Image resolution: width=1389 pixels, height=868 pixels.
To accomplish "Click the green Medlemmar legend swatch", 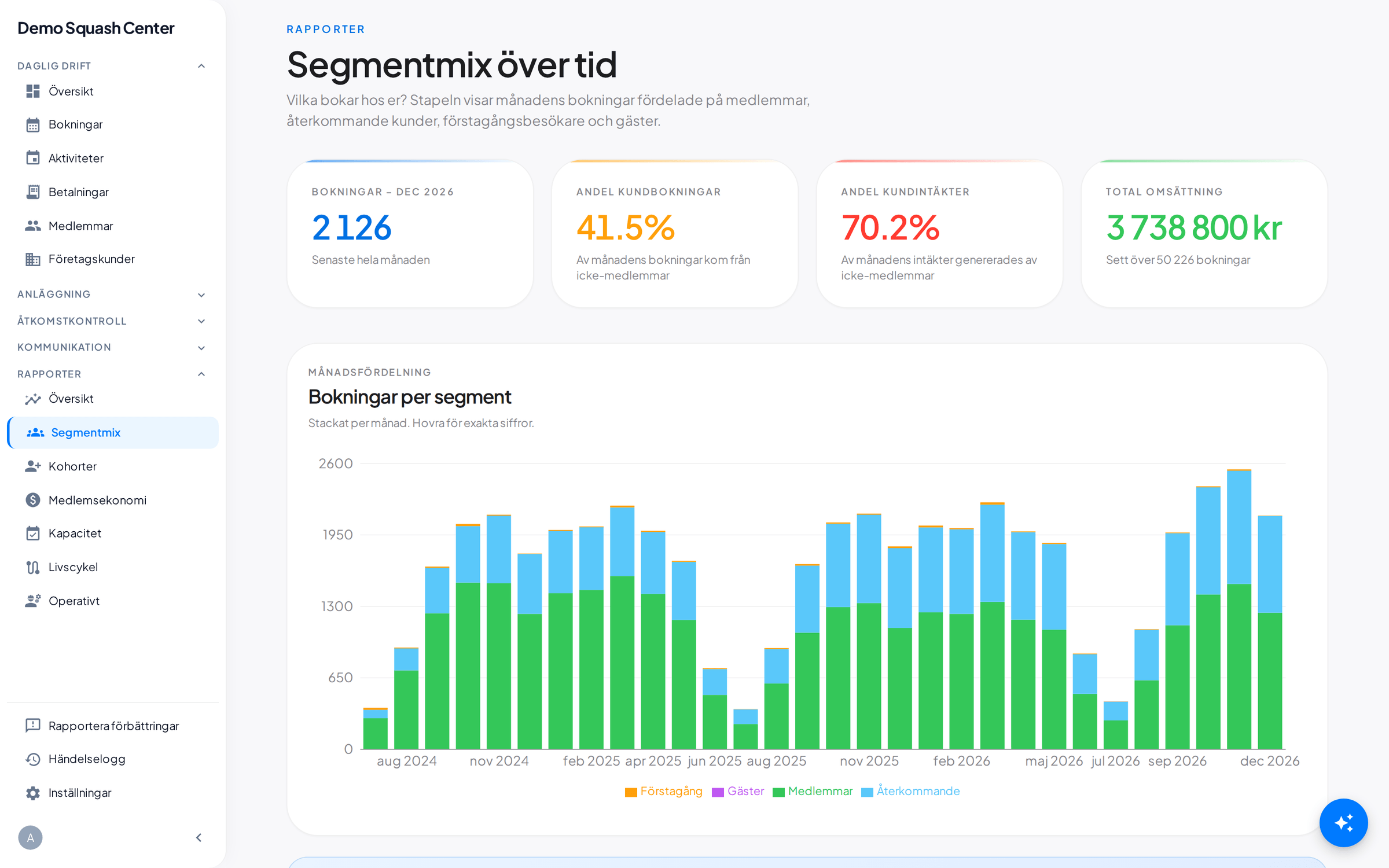I will (x=778, y=792).
